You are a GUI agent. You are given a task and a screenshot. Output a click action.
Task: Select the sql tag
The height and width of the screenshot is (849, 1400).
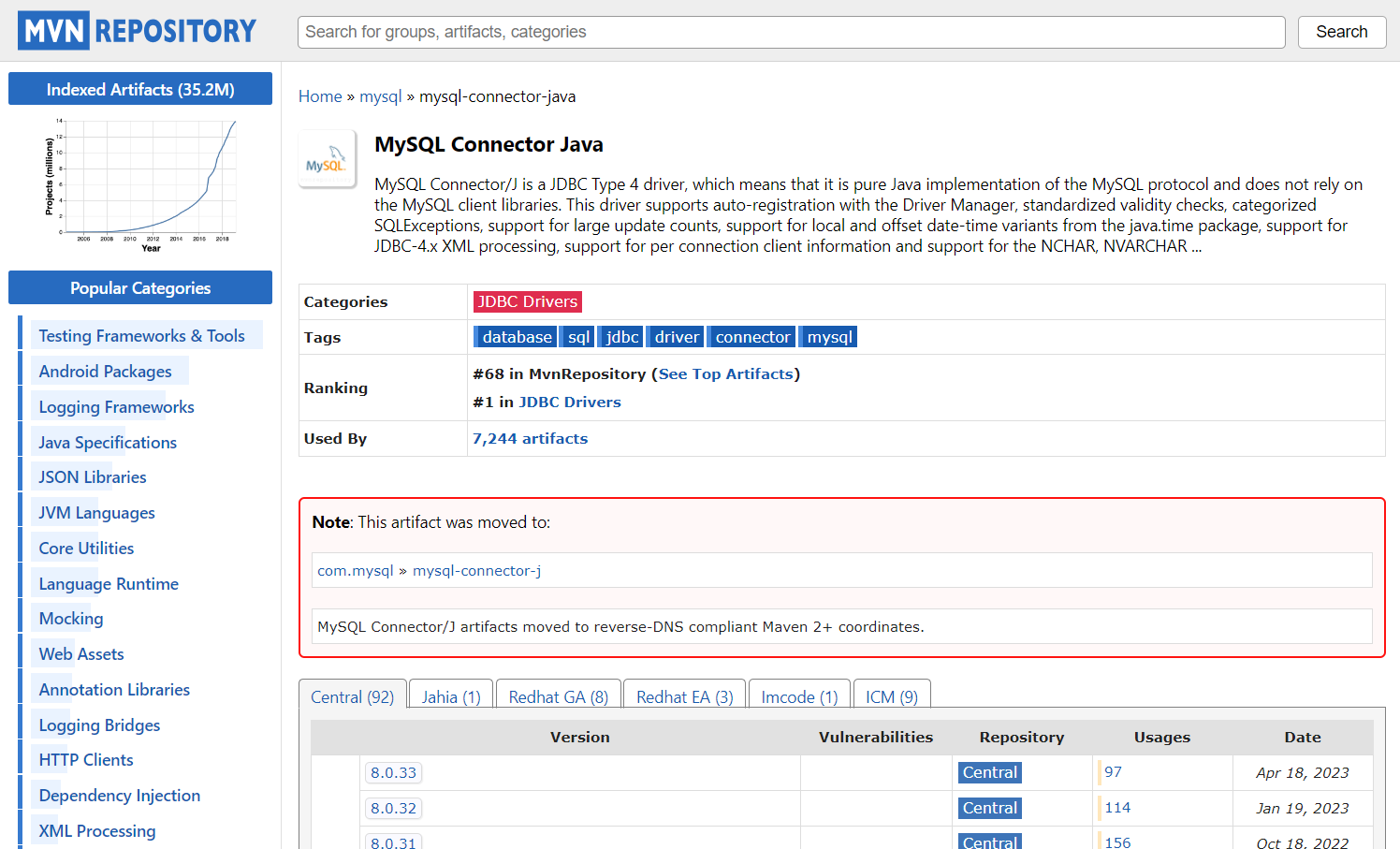click(x=578, y=337)
